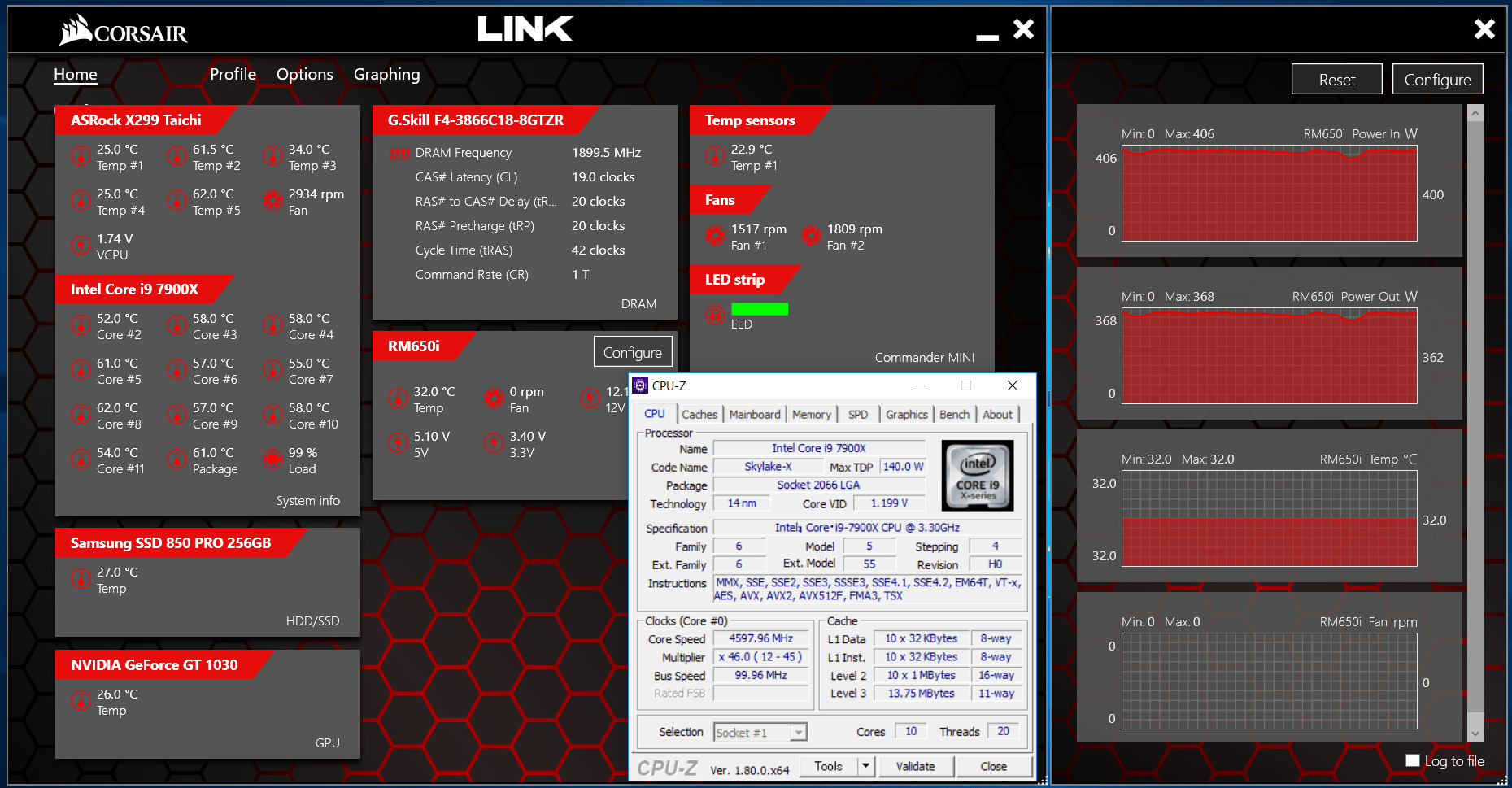Switch to the About tab in CPU-Z
Image resolution: width=1512 pixels, height=788 pixels.
point(998,414)
